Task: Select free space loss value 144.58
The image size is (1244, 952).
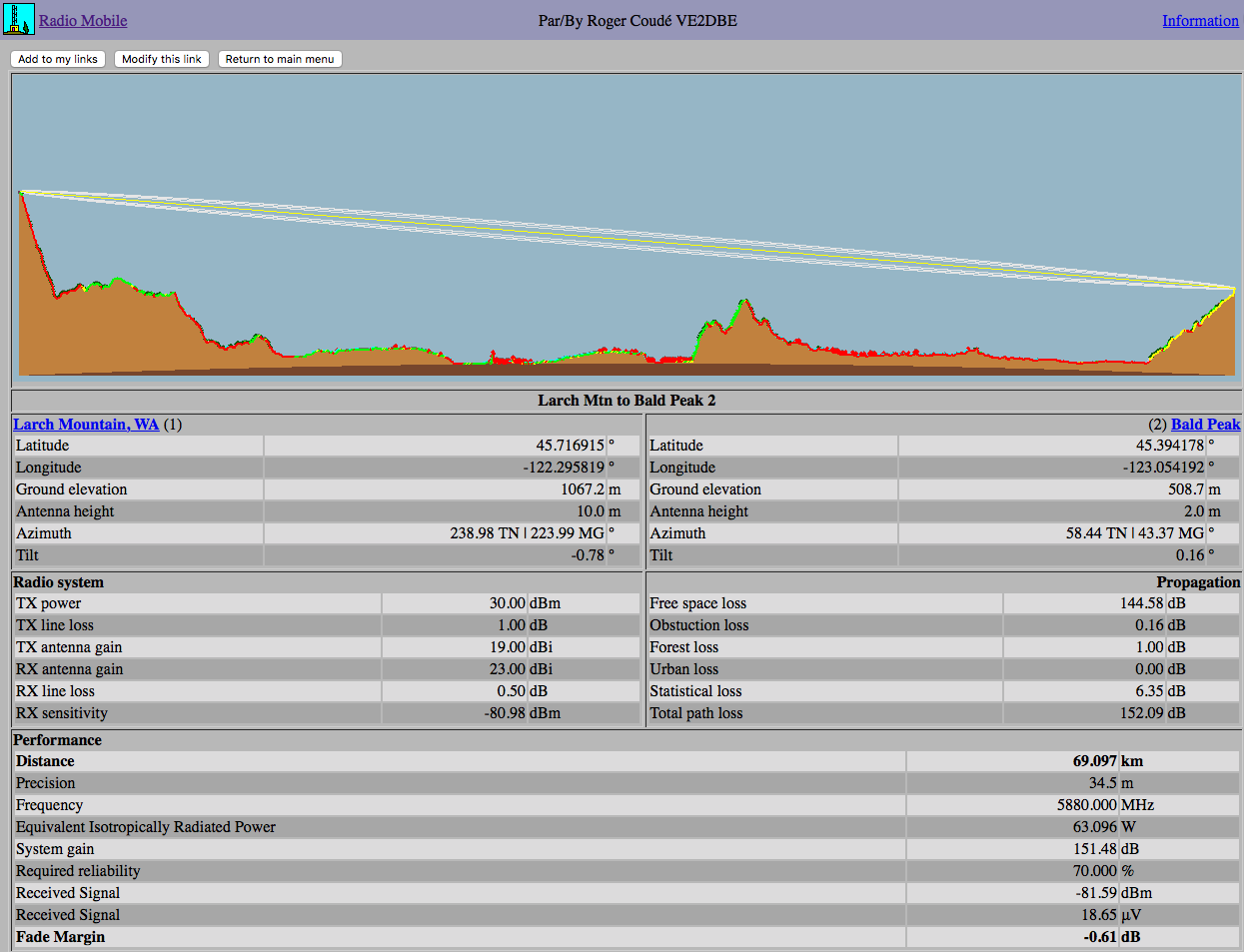Action: [x=1142, y=603]
